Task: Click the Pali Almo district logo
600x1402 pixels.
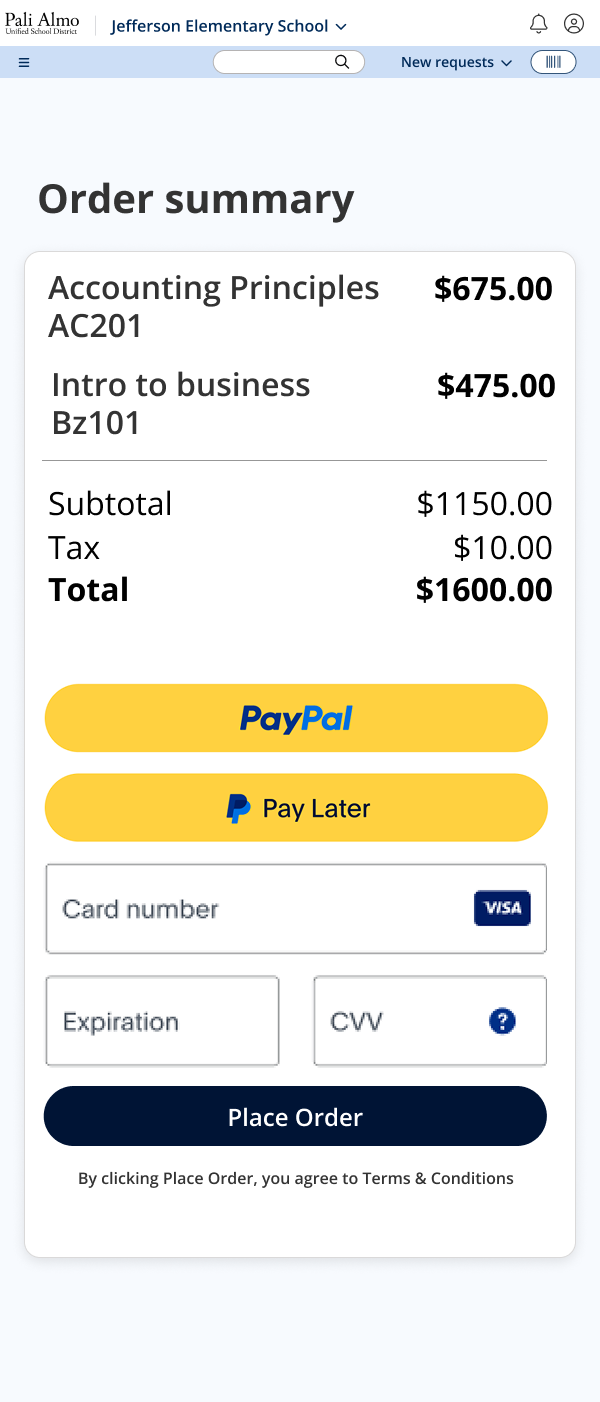Action: tap(42, 24)
